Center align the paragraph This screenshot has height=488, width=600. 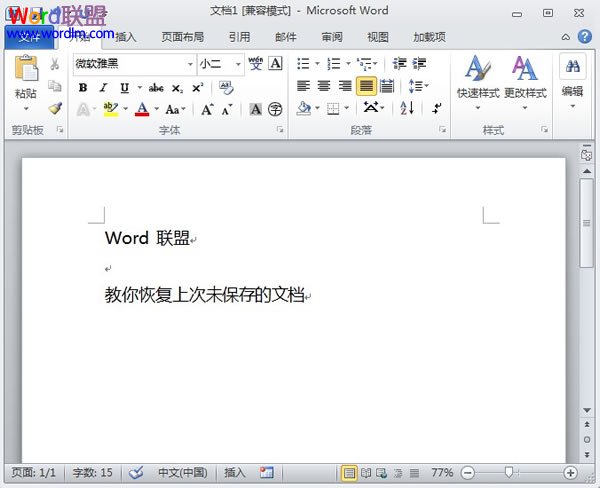pyautogui.click(x=324, y=86)
